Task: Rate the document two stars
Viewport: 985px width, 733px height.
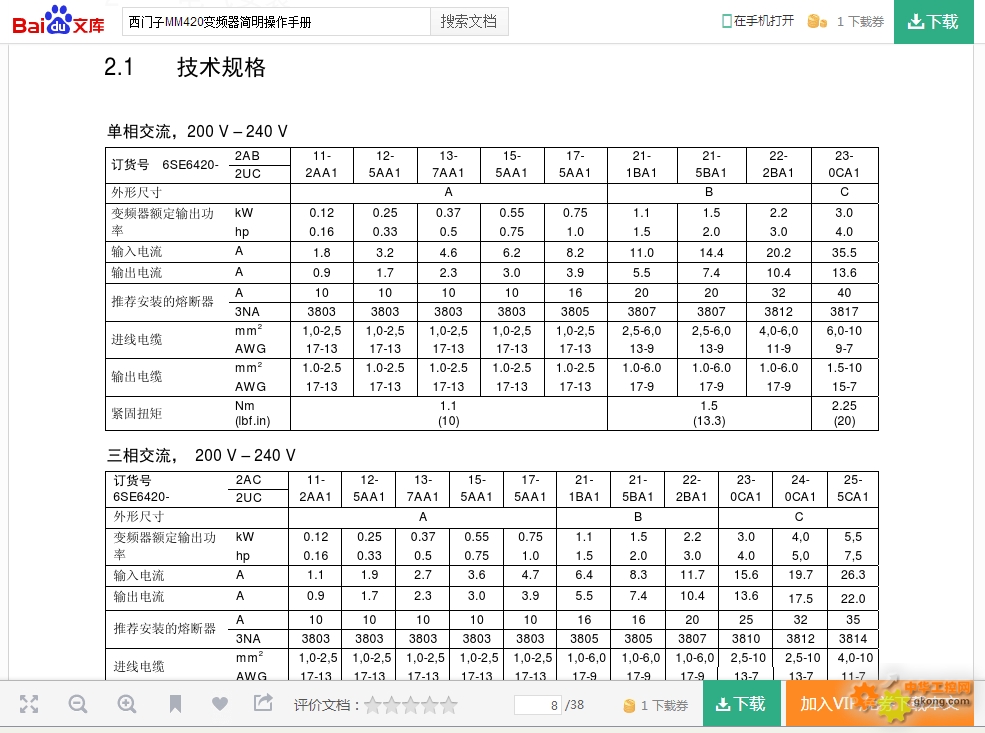Action: pyautogui.click(x=391, y=705)
